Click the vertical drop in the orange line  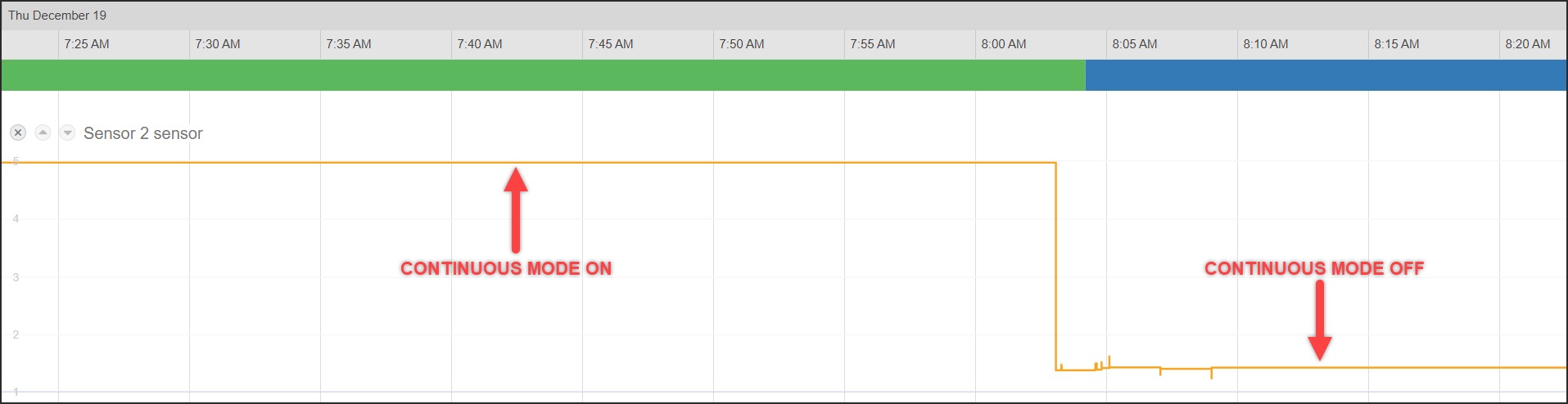[x=1056, y=266]
